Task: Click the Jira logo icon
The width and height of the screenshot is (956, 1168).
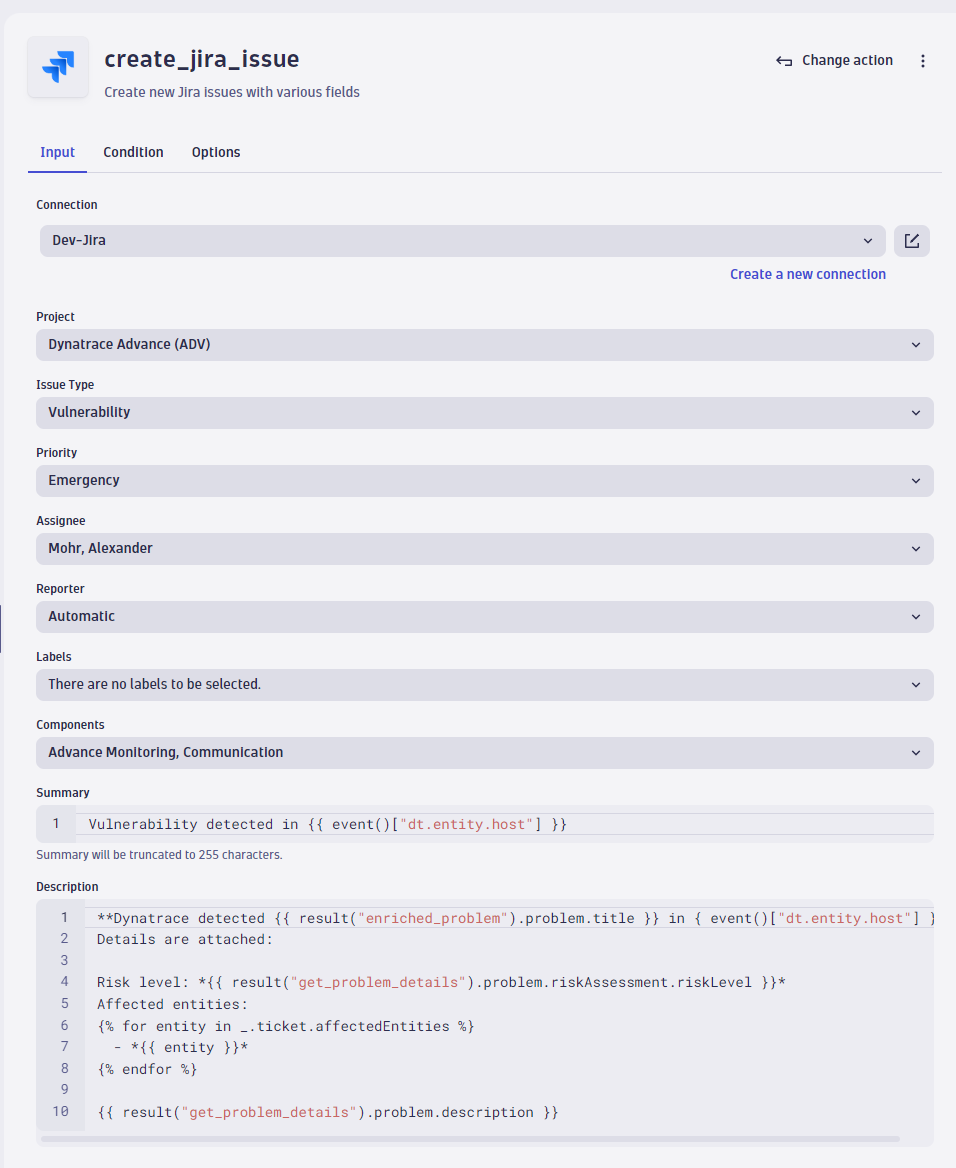Action: pos(58,66)
